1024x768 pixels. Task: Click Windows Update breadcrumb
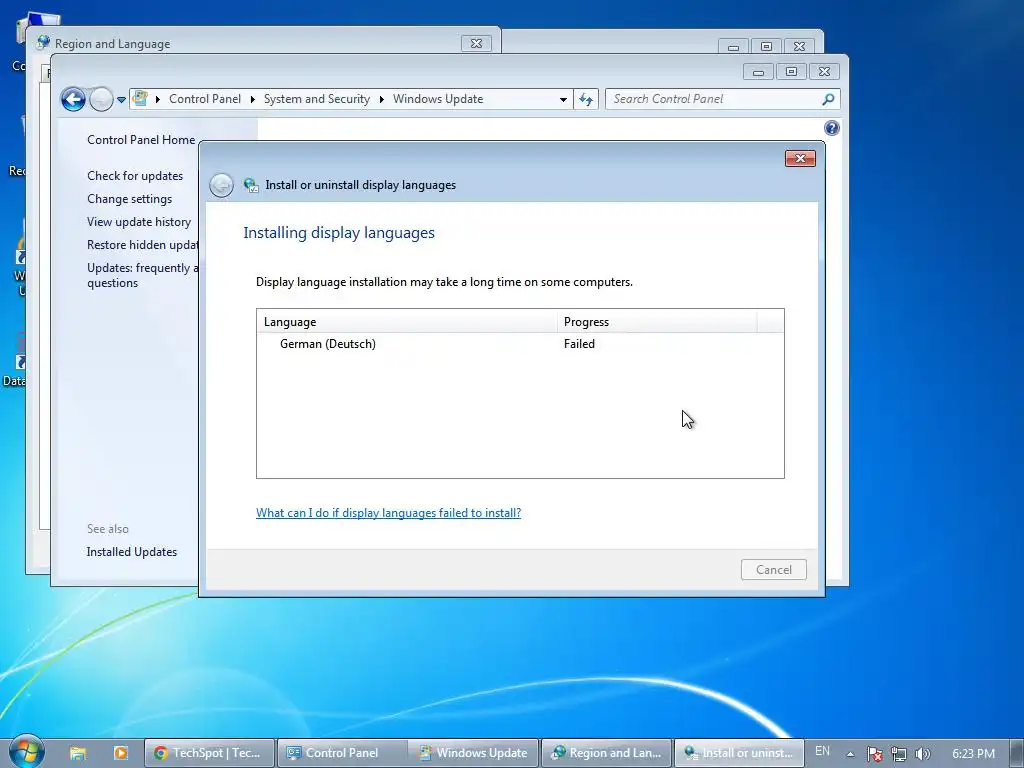coord(438,99)
